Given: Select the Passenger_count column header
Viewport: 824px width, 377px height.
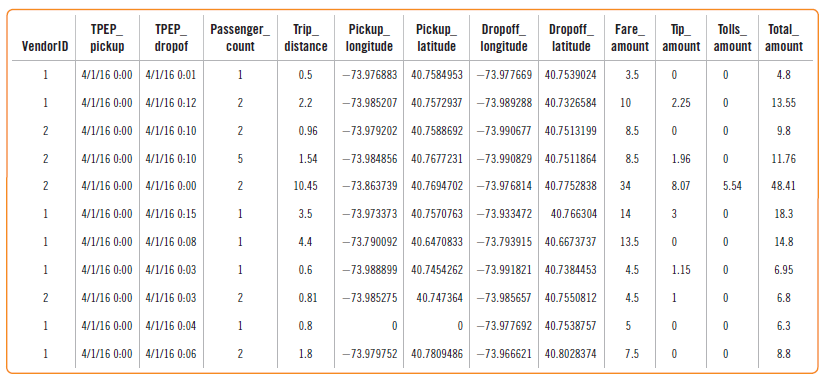Looking at the screenshot, I should click(240, 37).
